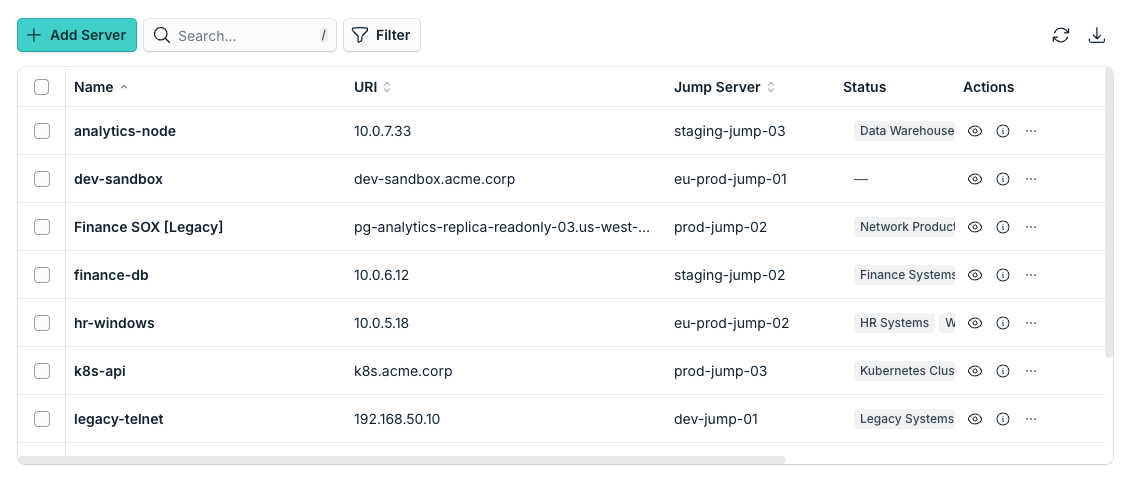Click the dev-sandbox server name

tap(118, 179)
